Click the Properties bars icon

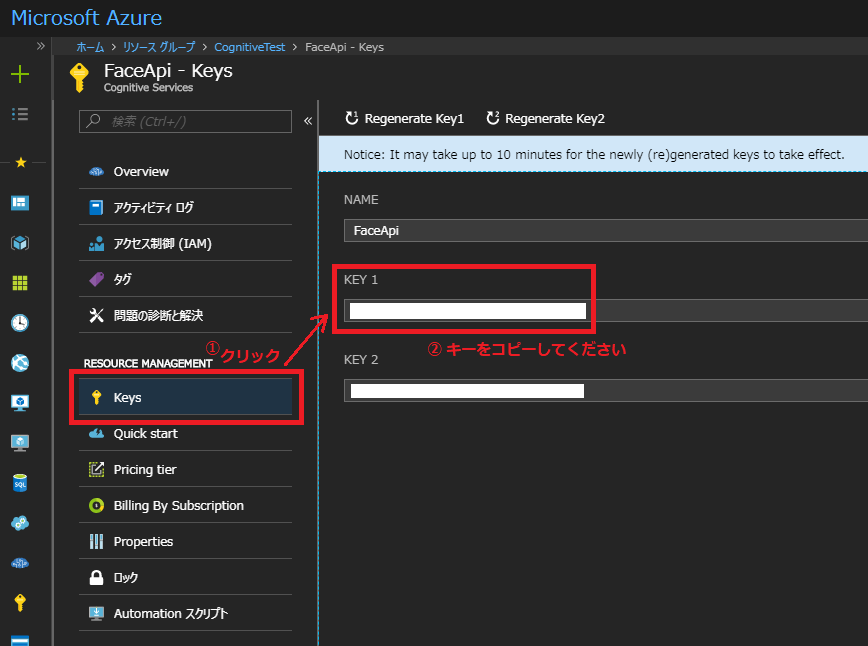pyautogui.click(x=96, y=541)
